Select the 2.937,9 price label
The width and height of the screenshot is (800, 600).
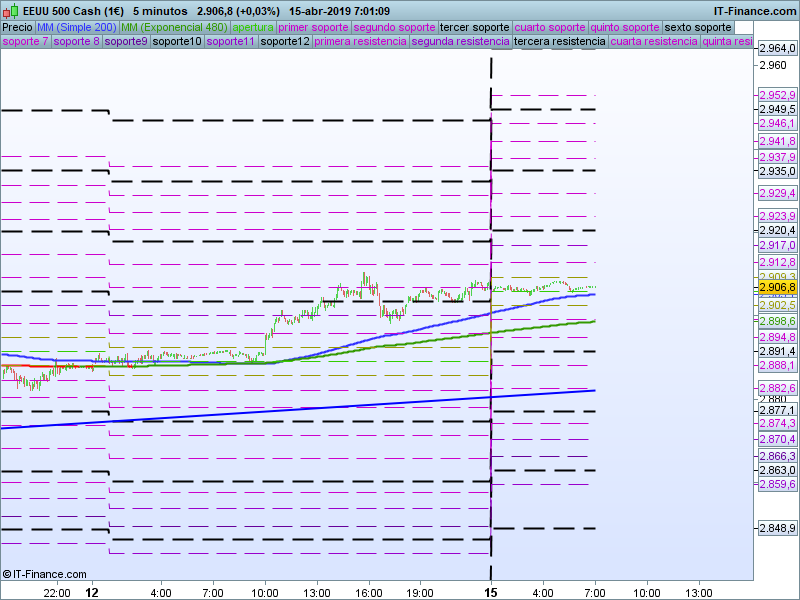tap(777, 157)
